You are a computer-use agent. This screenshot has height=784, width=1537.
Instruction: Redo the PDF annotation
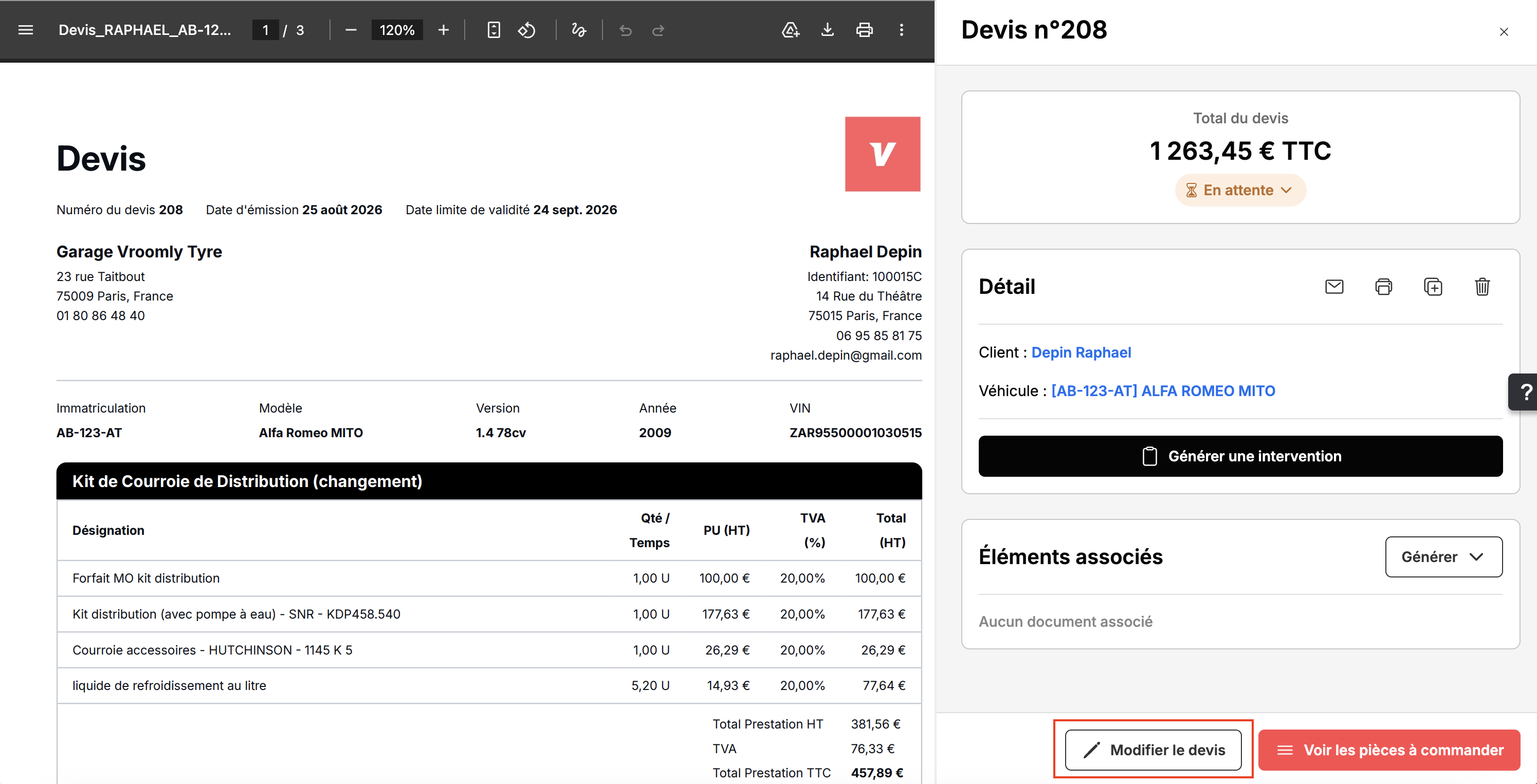pyautogui.click(x=658, y=30)
